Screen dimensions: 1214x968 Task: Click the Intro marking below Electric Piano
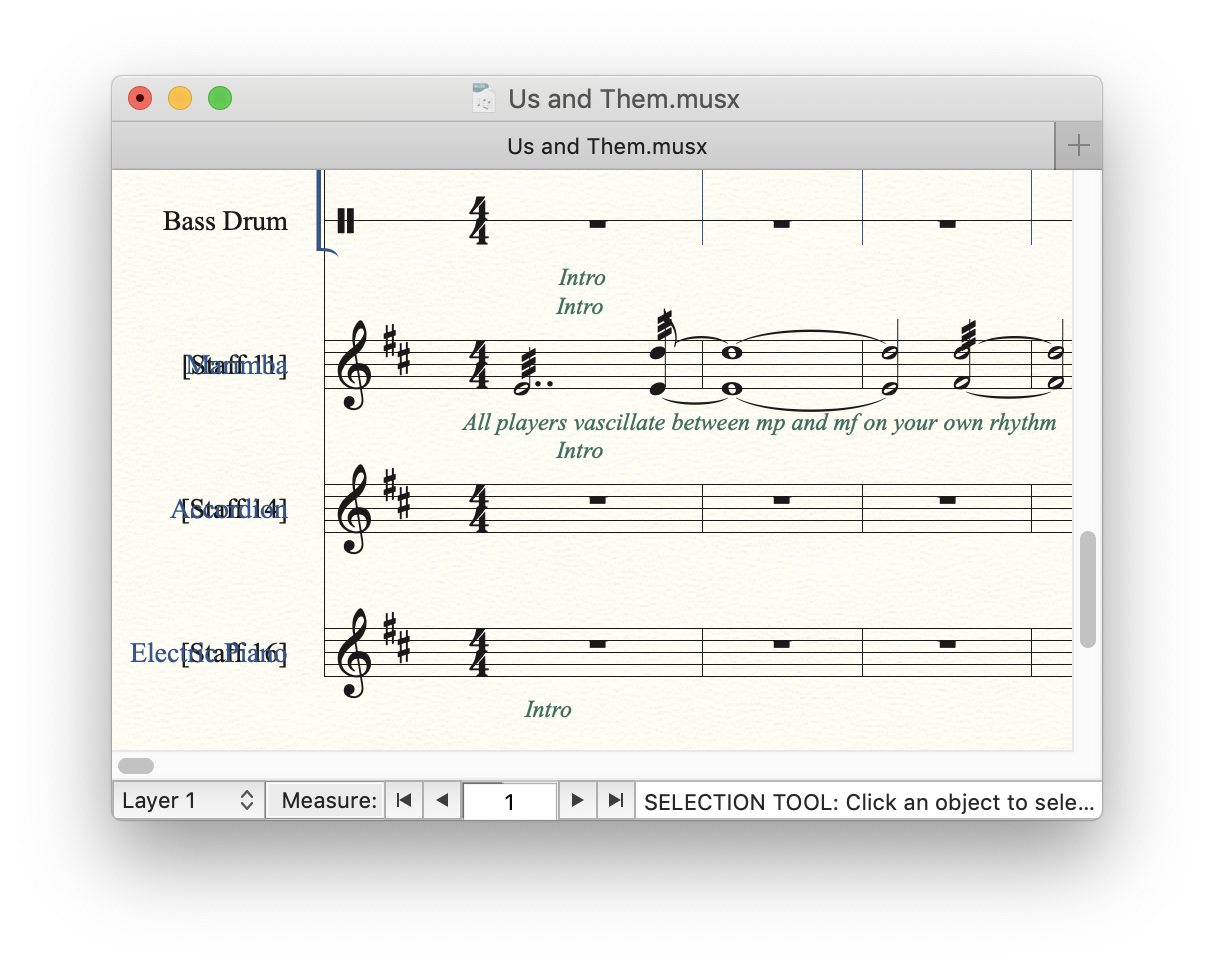click(548, 710)
